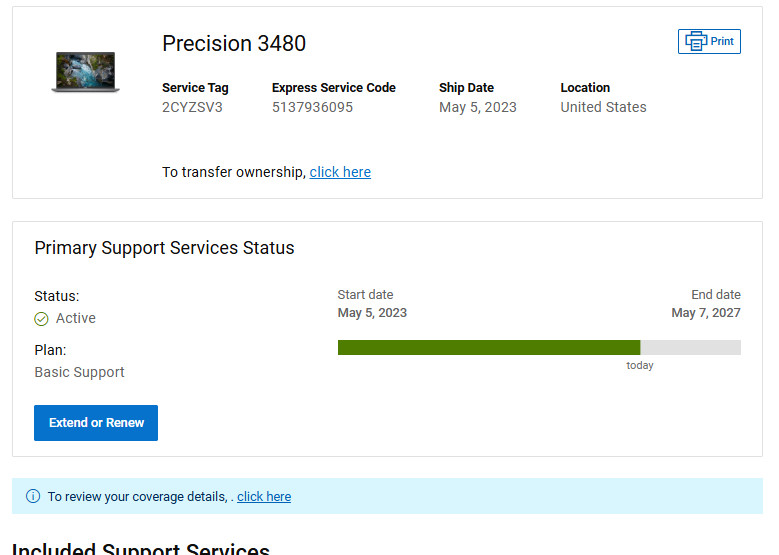Click the green warranty progress bar
The width and height of the screenshot is (779, 555).
click(x=489, y=347)
